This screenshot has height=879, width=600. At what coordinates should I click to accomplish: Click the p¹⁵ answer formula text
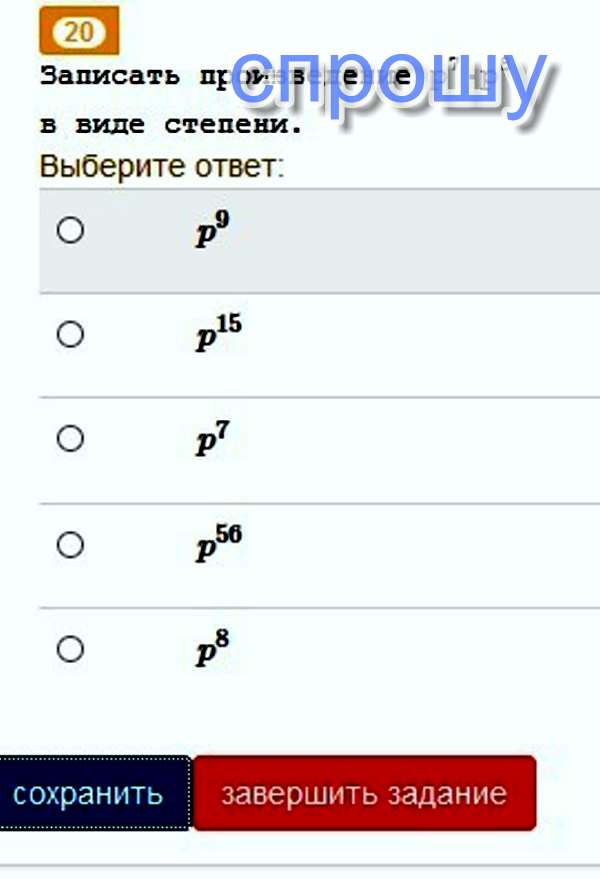click(218, 333)
